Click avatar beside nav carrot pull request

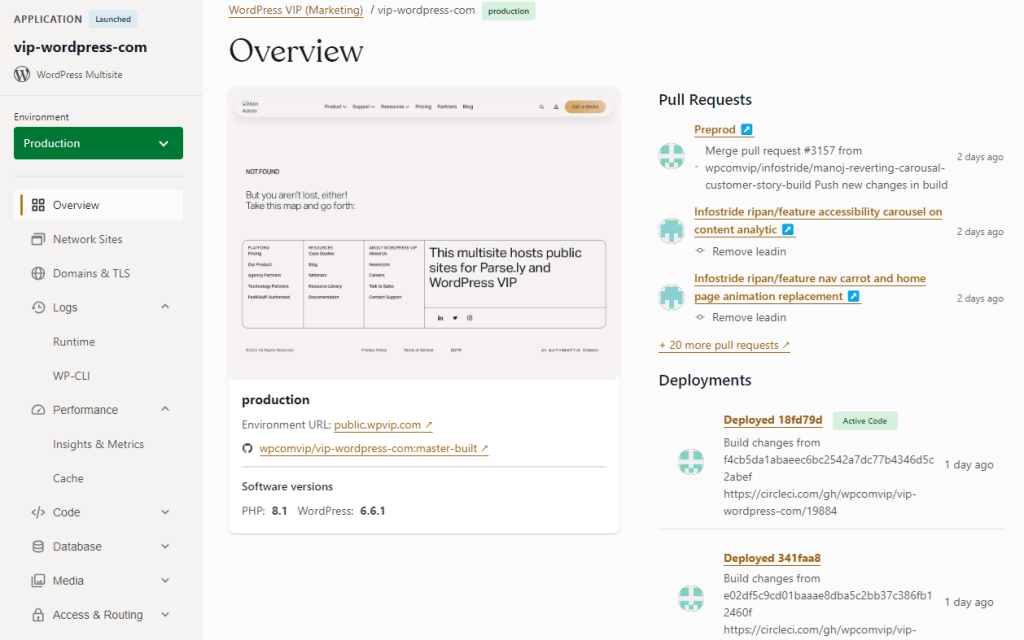(x=671, y=297)
